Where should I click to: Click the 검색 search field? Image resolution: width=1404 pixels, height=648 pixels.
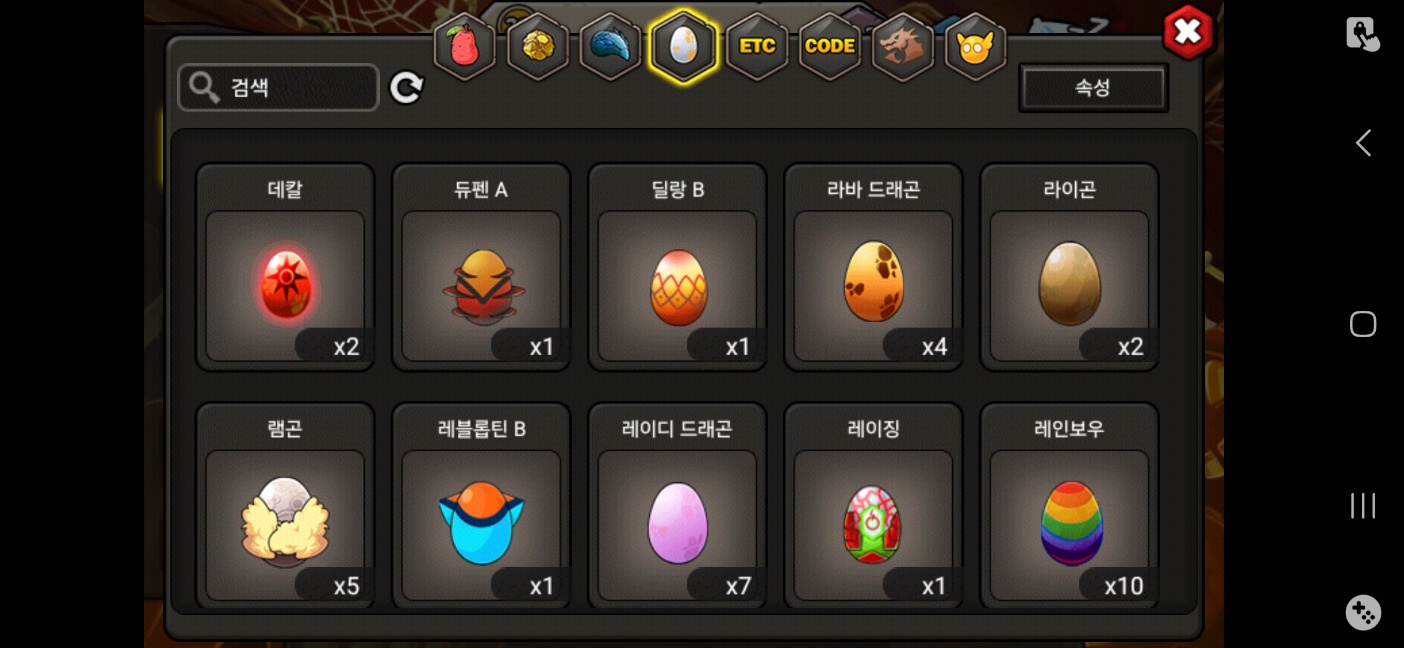pyautogui.click(x=278, y=88)
